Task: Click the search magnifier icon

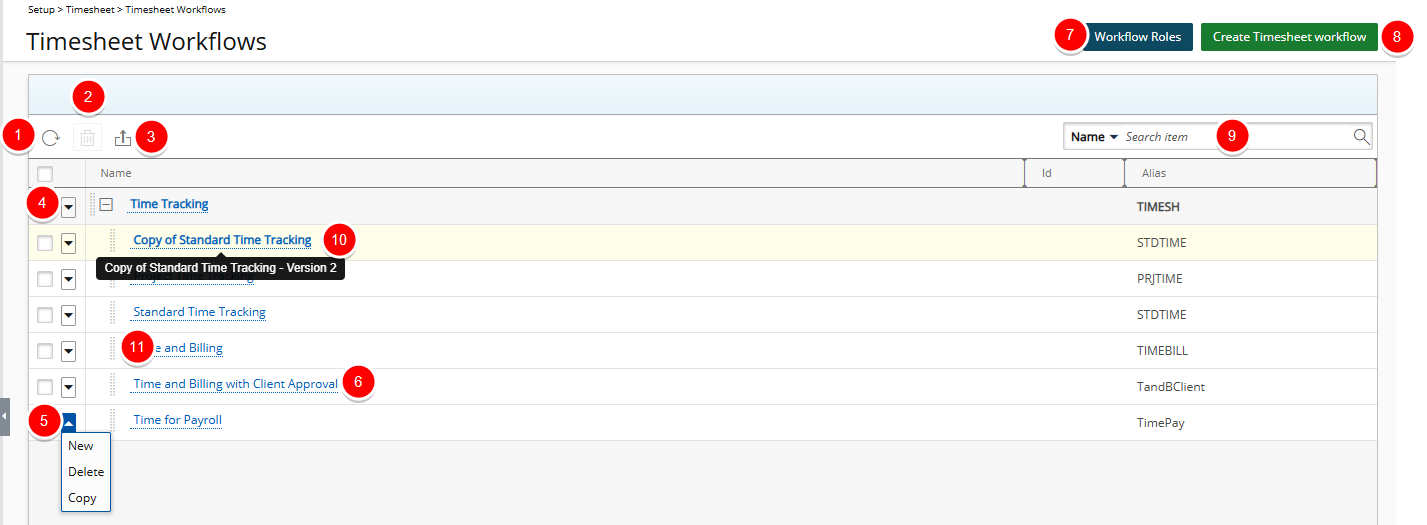Action: 1361,137
